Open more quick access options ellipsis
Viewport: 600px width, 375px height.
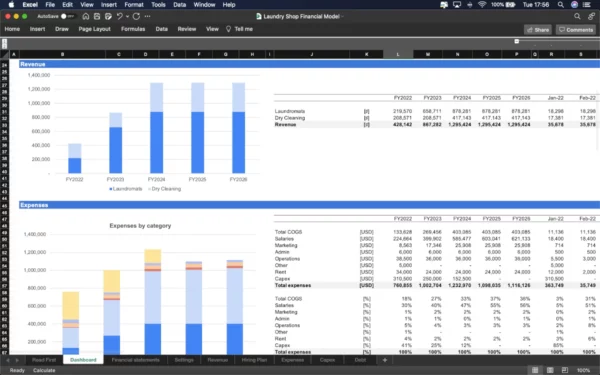[147, 16]
